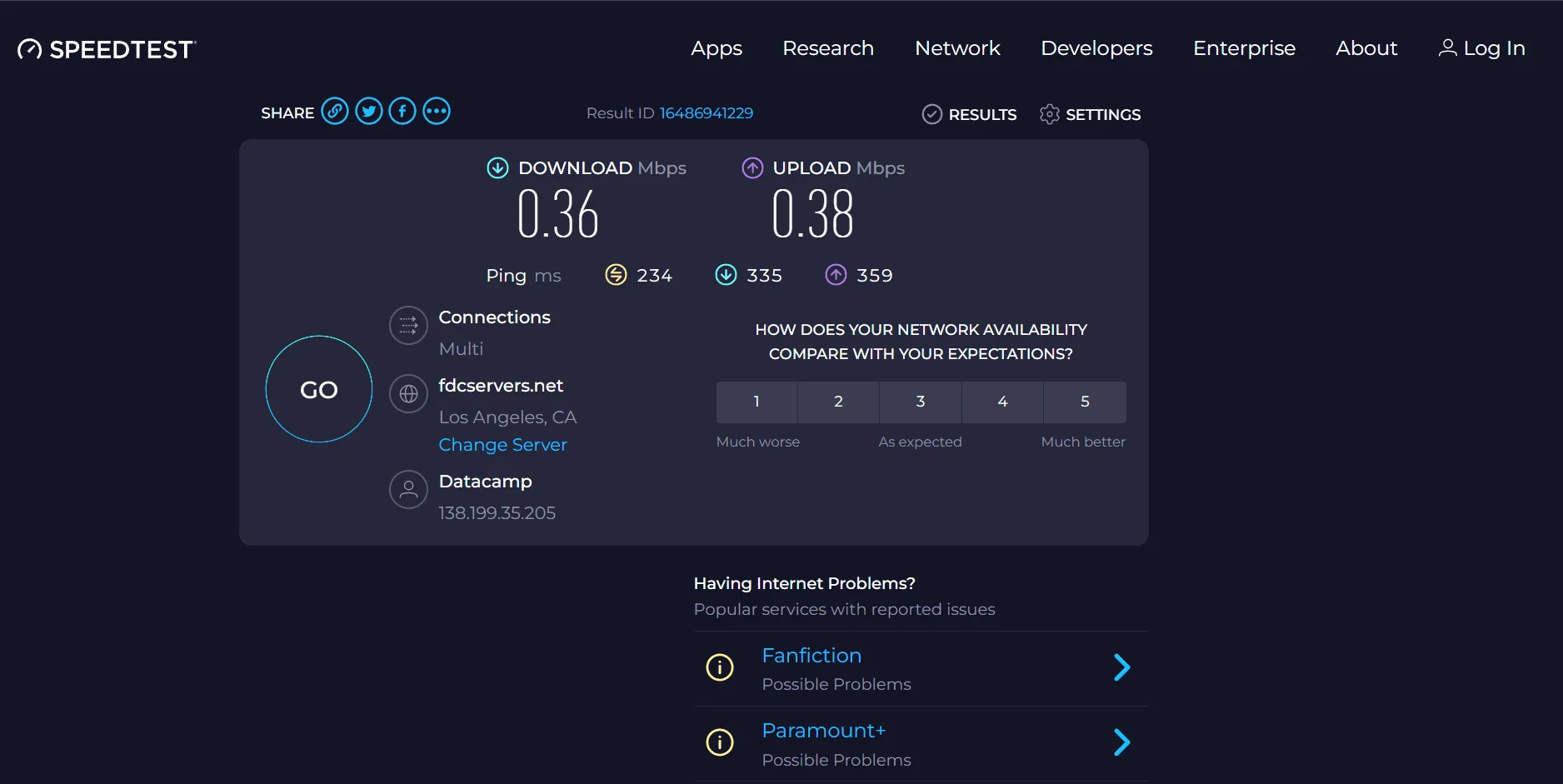Image resolution: width=1563 pixels, height=784 pixels.
Task: Copy the share link icon
Action: click(335, 111)
